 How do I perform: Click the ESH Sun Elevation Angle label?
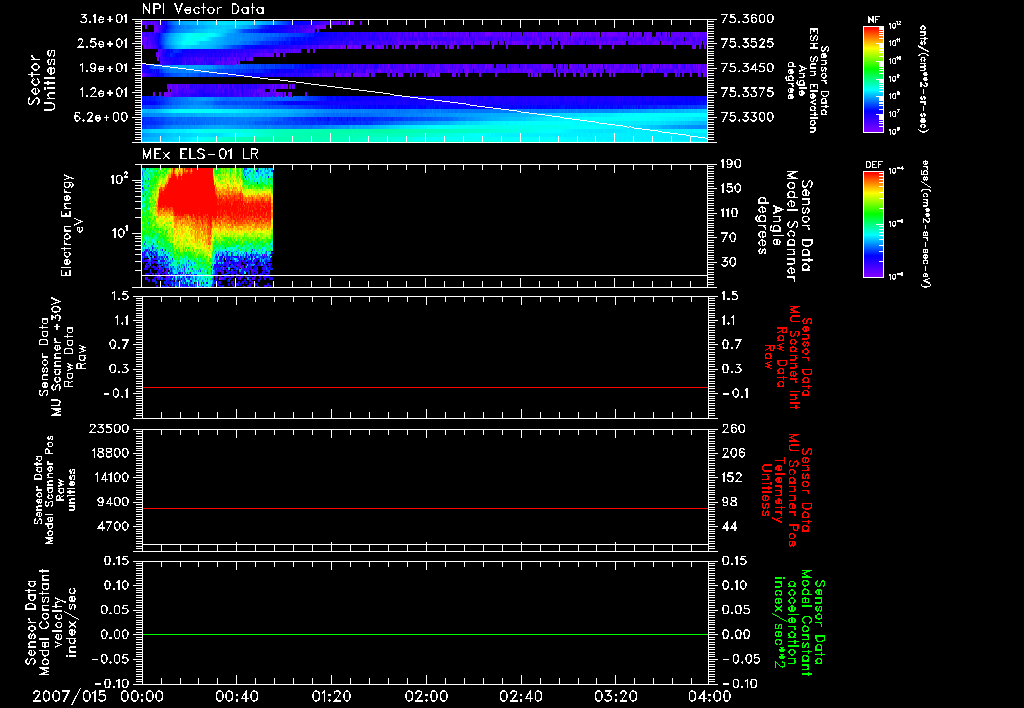coord(808,80)
